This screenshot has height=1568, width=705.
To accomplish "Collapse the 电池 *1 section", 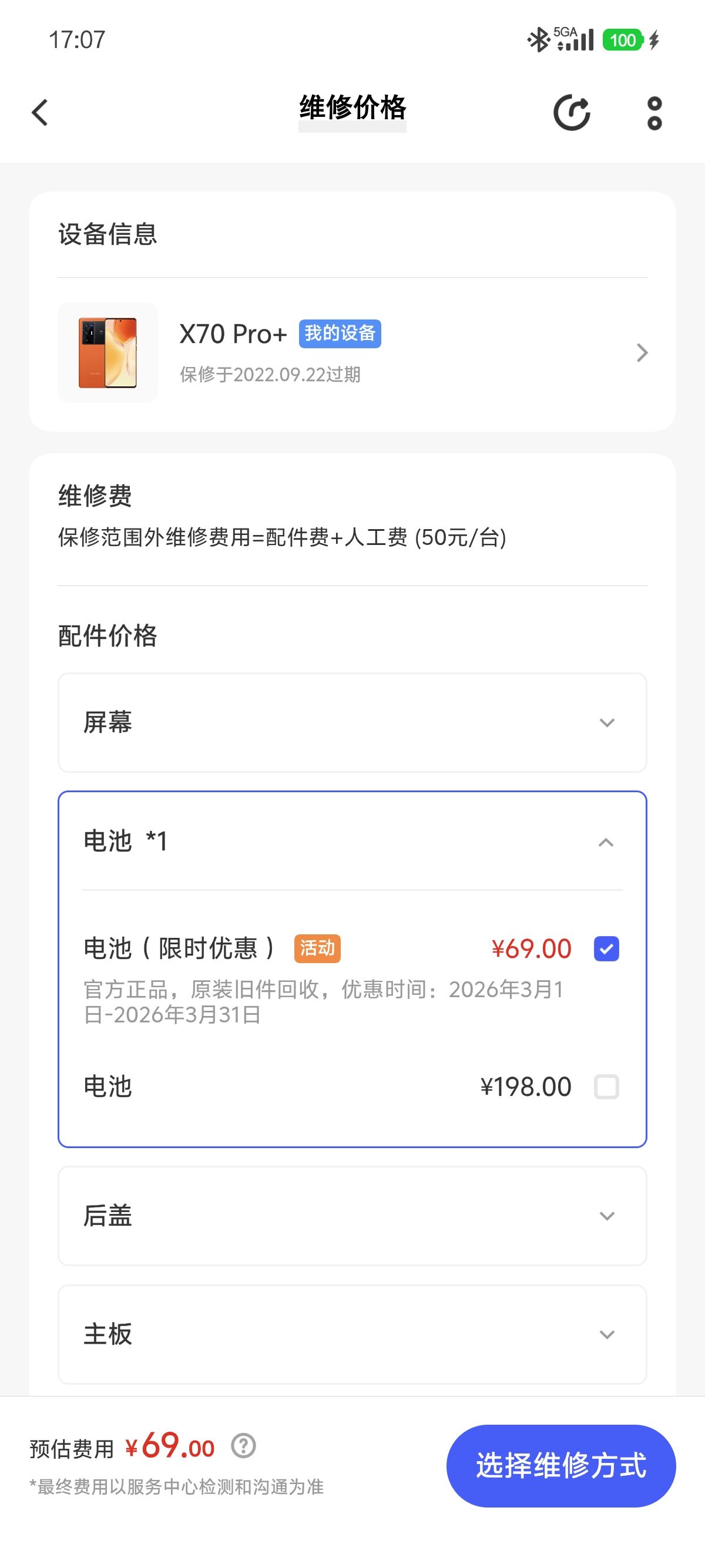I will pos(606,843).
